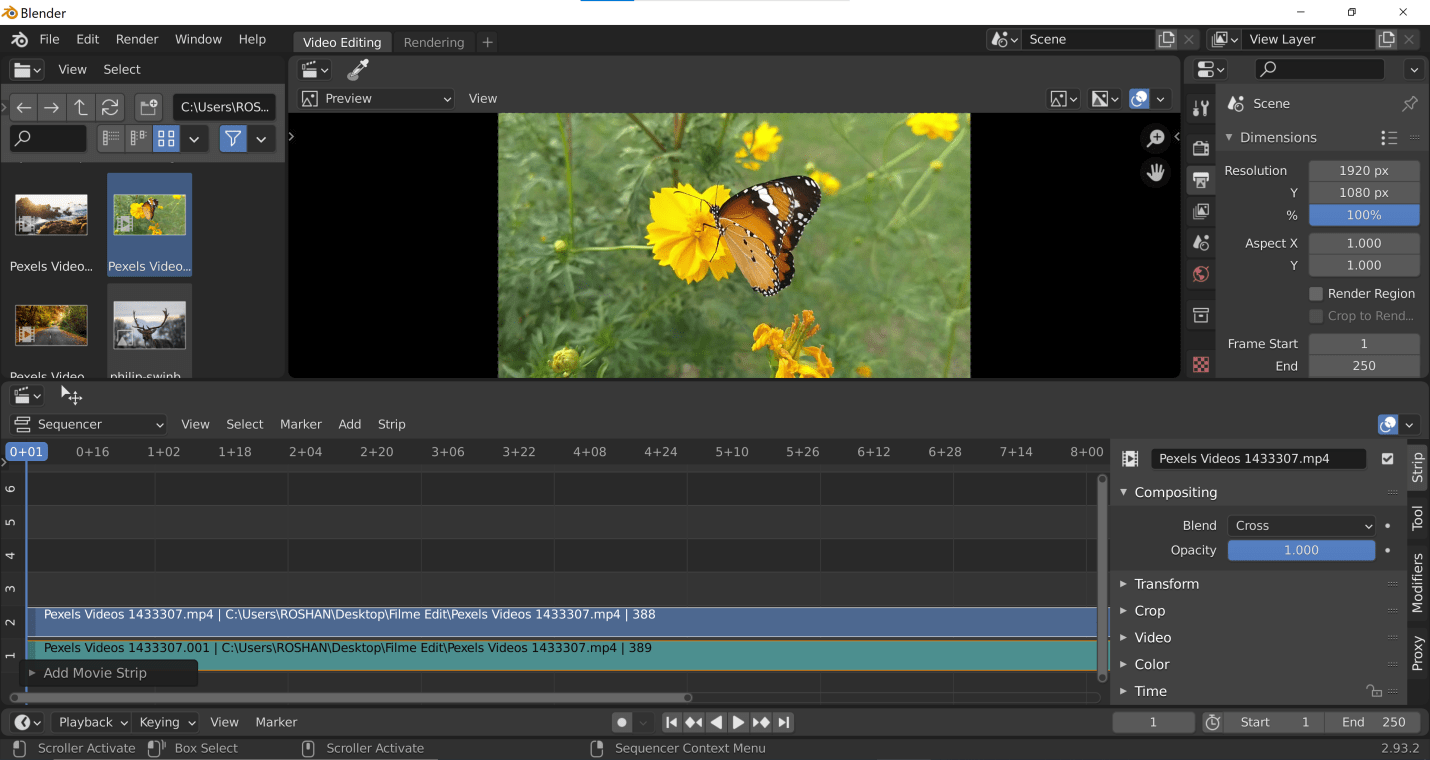The height and width of the screenshot is (760, 1430).
Task: Switch to the Rendering workspace tab
Action: click(x=433, y=42)
